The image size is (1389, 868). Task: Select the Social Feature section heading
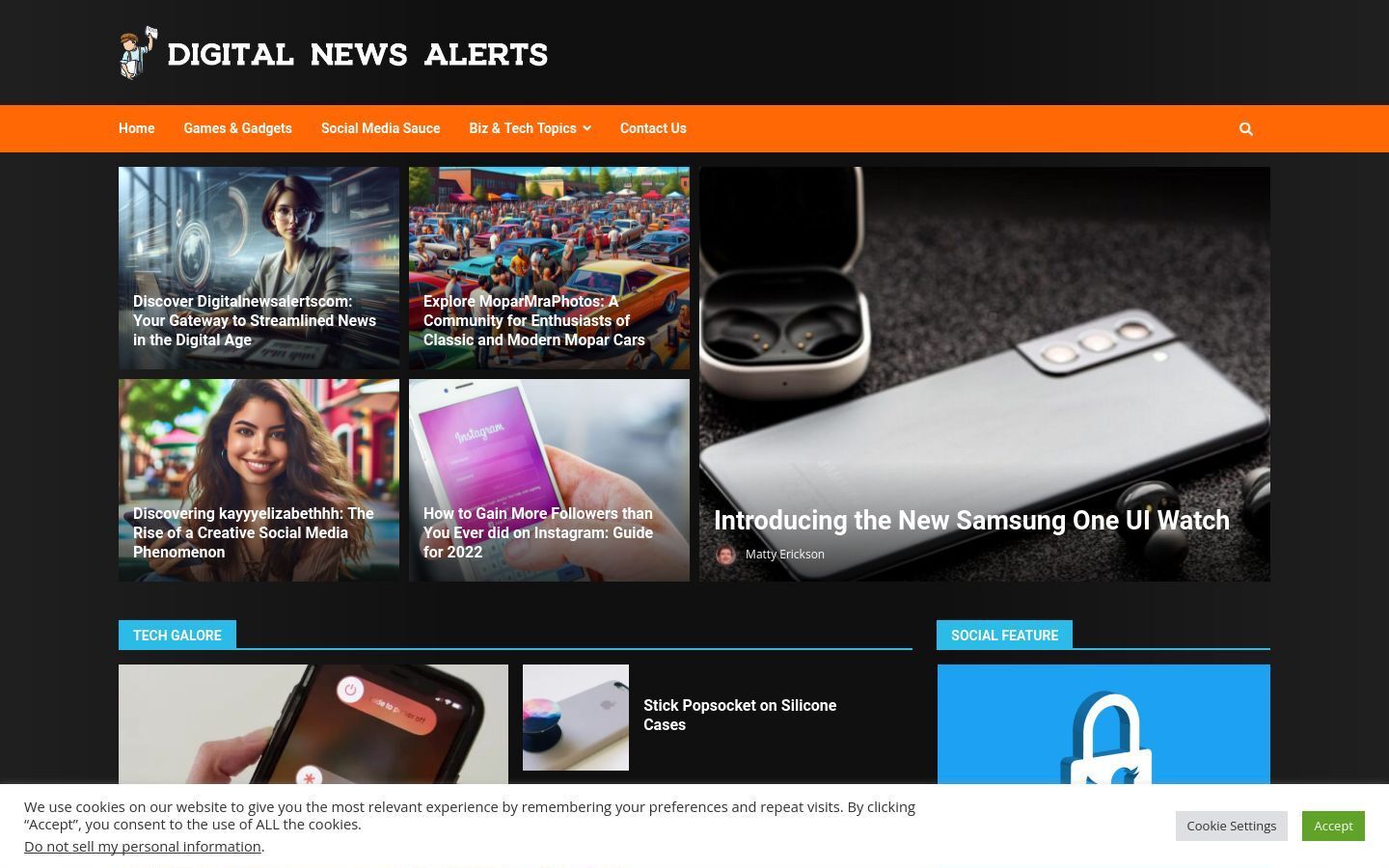pos(1004,635)
